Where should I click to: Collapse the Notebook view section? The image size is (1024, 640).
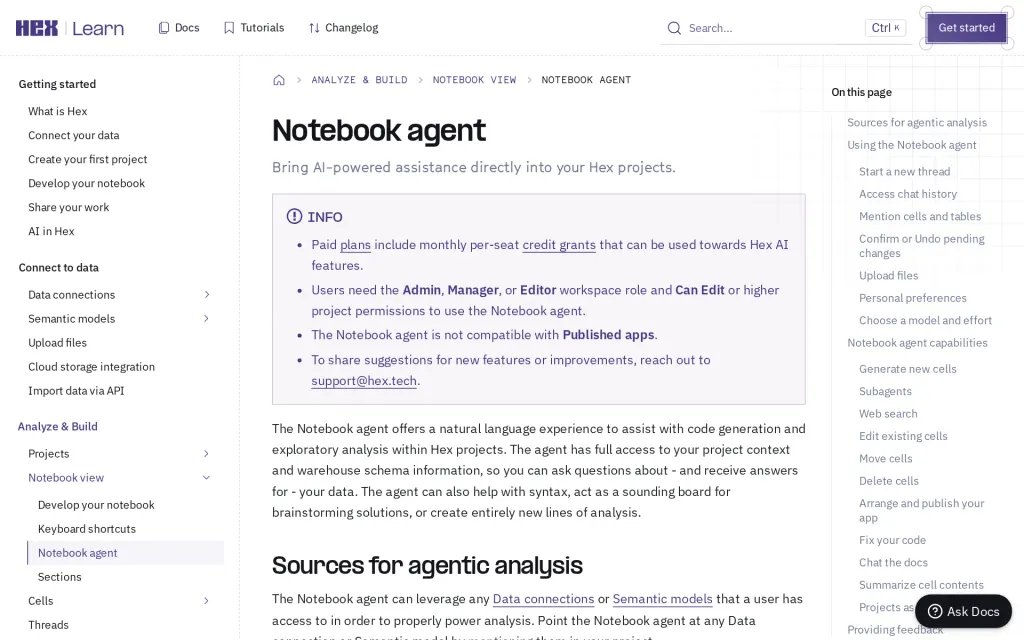(x=206, y=478)
